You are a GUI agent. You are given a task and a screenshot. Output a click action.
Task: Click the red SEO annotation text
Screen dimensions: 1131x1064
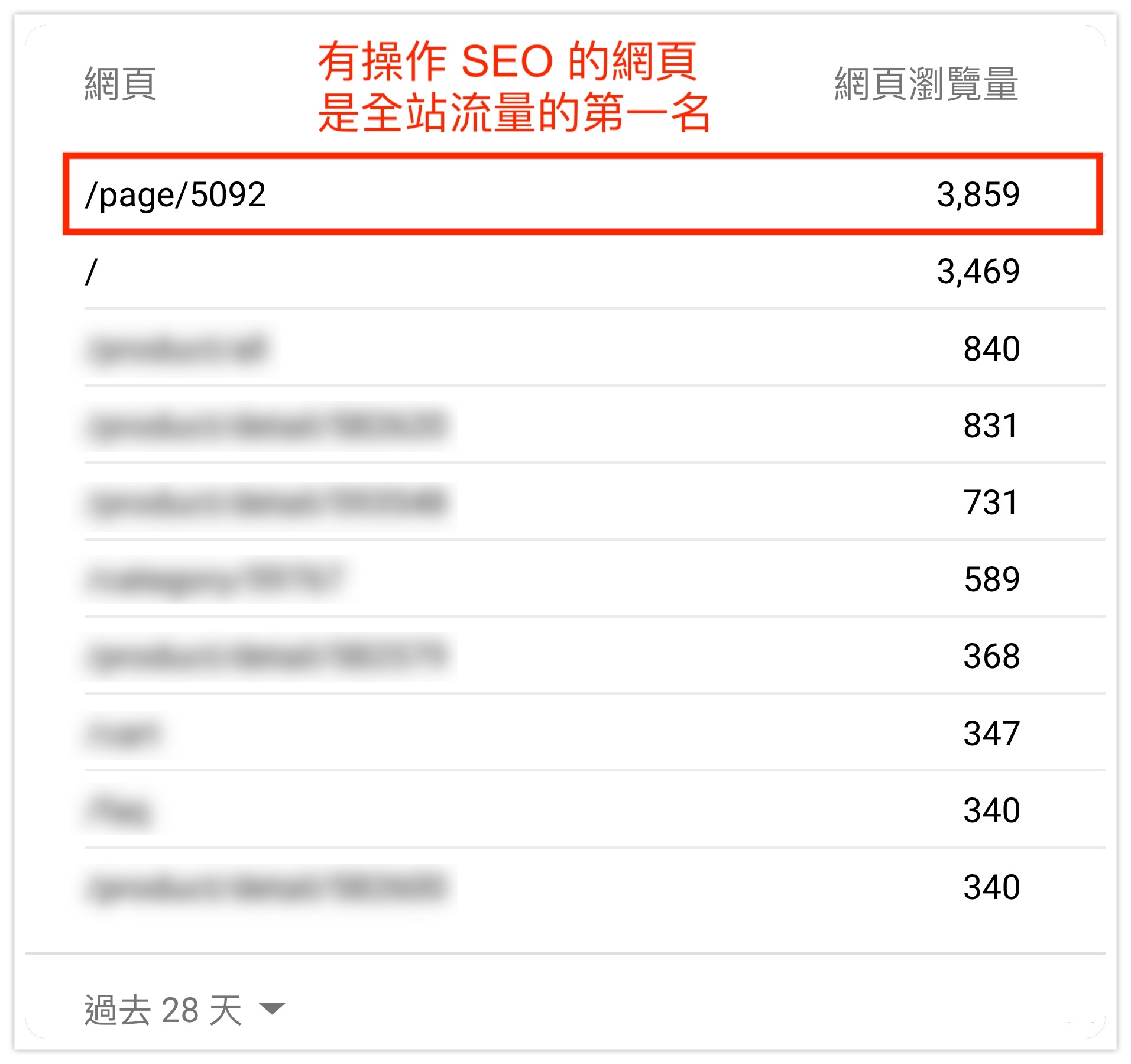512,86
